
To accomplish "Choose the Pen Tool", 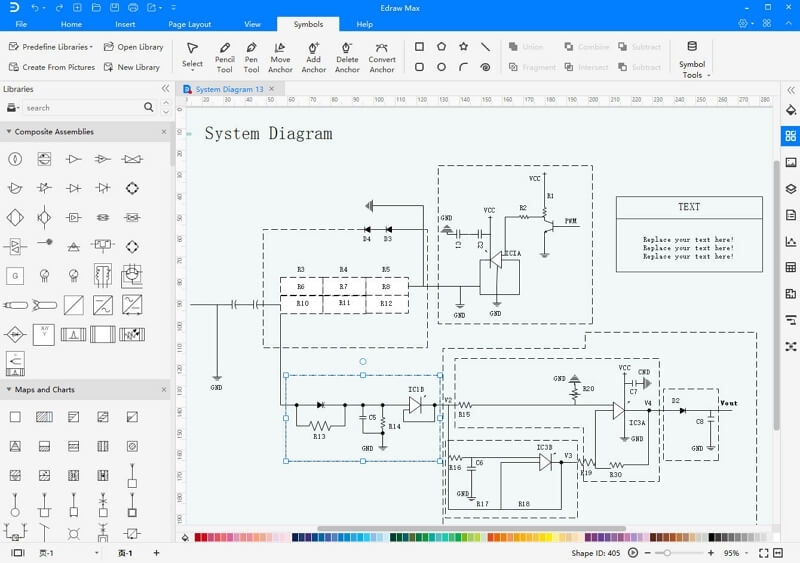I will [x=252, y=56].
